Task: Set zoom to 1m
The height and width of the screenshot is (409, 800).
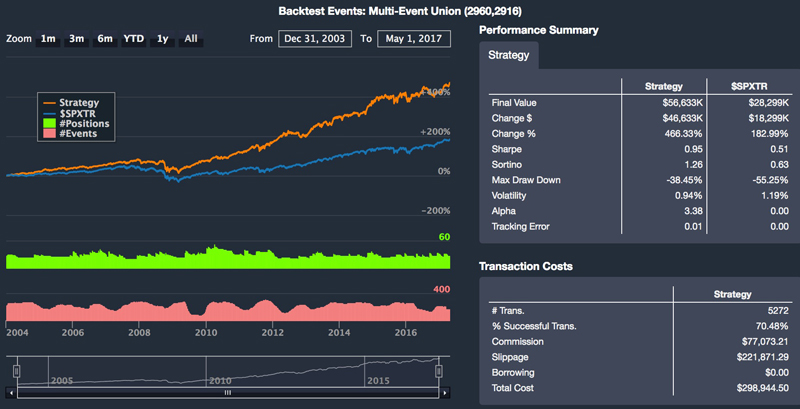Action: click(48, 39)
